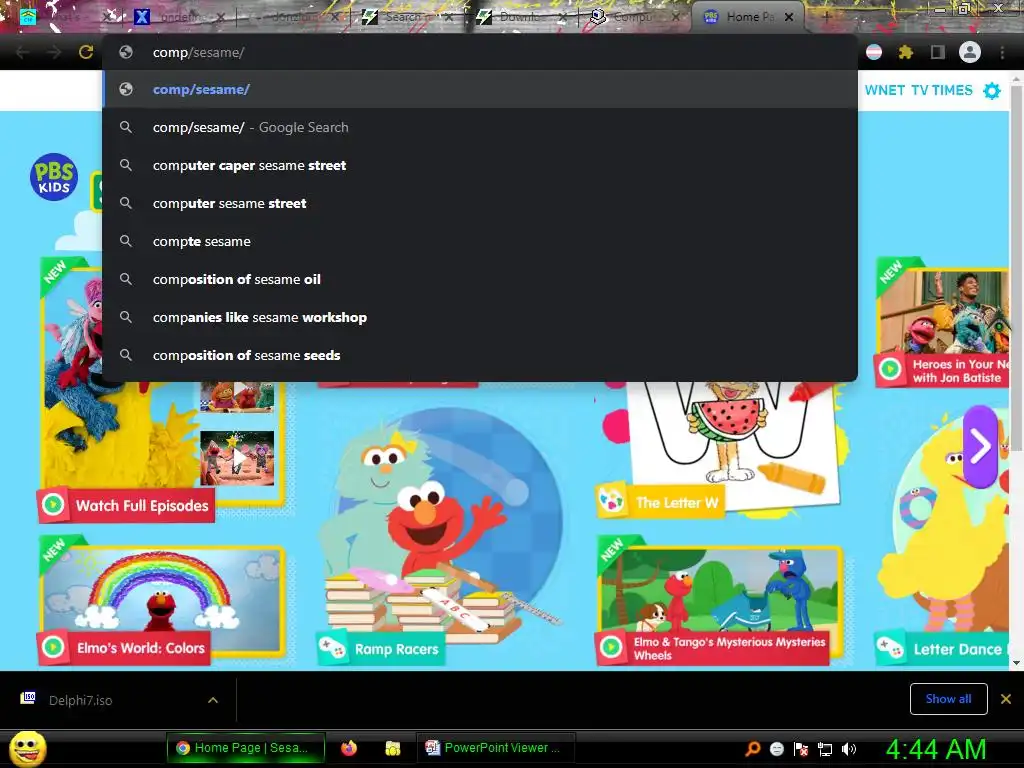Open a new browser tab
This screenshot has width=1024, height=768.
826,17
